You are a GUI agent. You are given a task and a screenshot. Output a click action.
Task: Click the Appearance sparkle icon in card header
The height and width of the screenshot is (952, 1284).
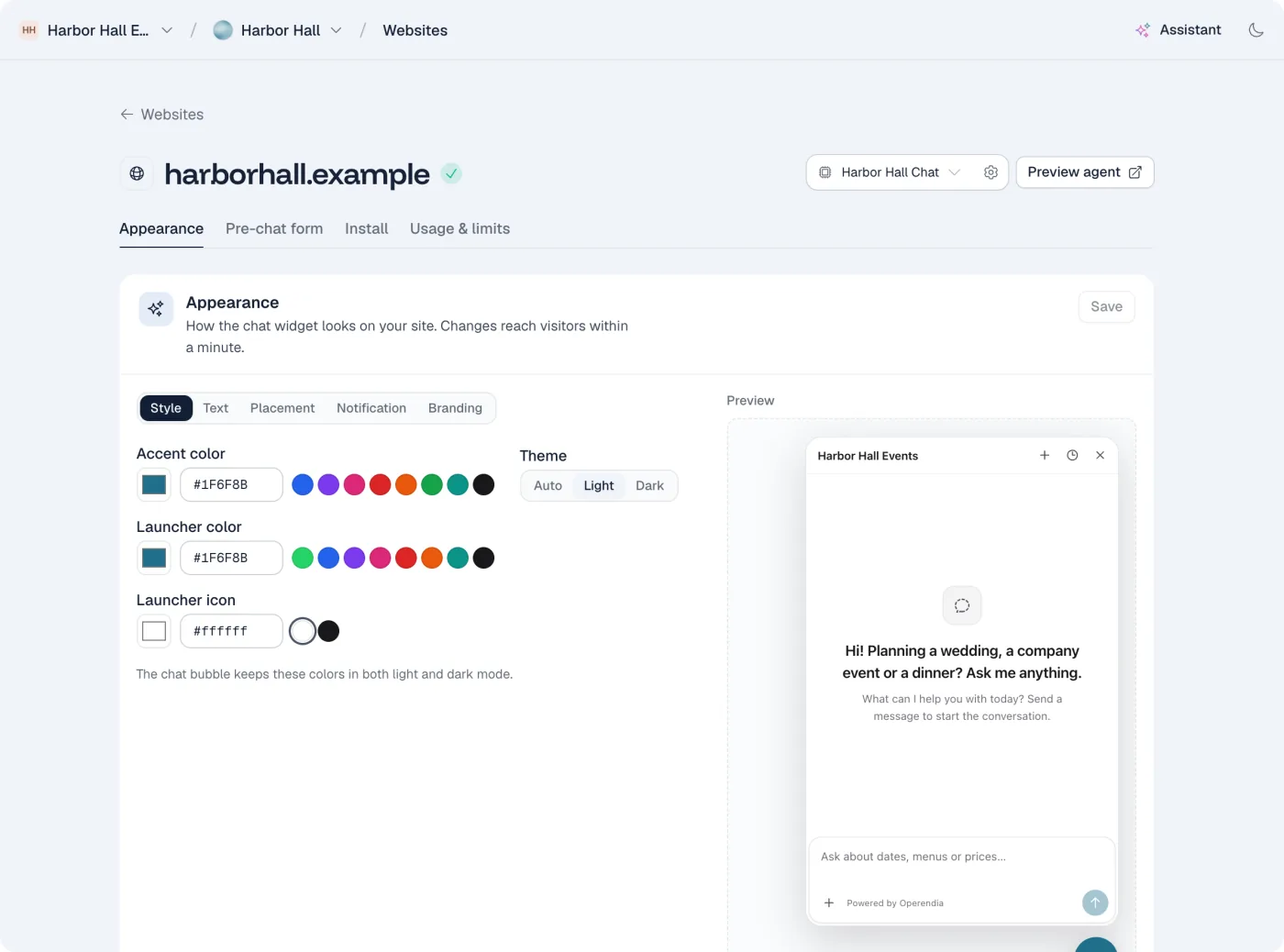[156, 309]
